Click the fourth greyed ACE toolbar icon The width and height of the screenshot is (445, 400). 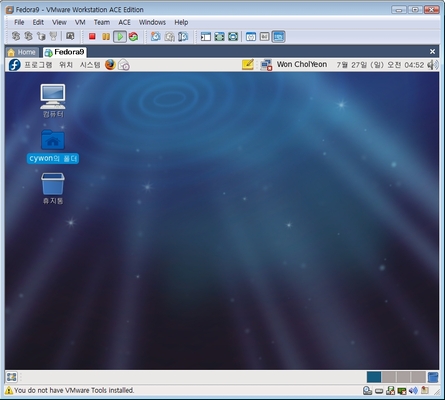click(53, 36)
